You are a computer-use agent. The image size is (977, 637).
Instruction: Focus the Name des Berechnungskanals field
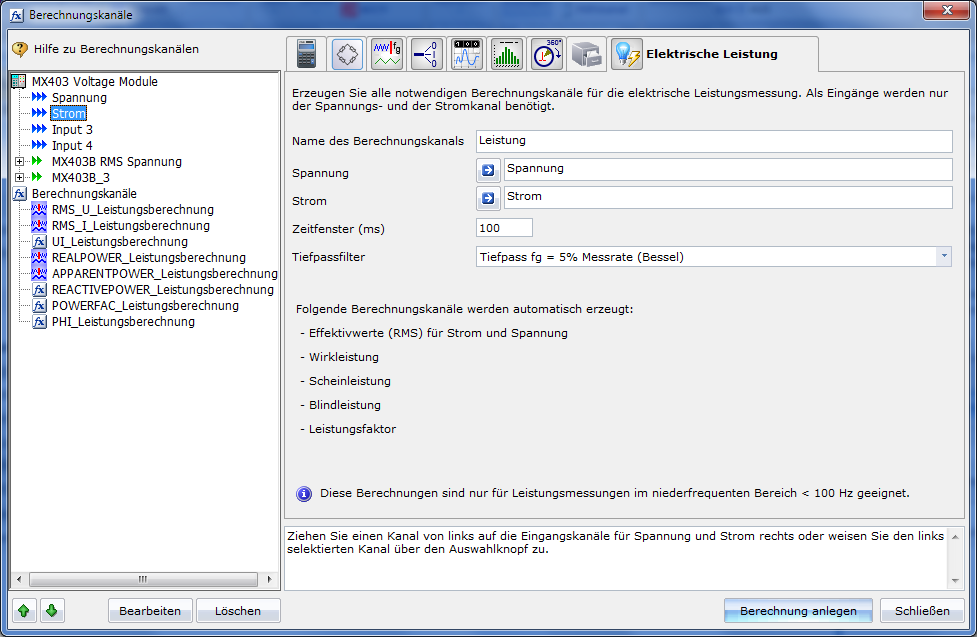[714, 141]
